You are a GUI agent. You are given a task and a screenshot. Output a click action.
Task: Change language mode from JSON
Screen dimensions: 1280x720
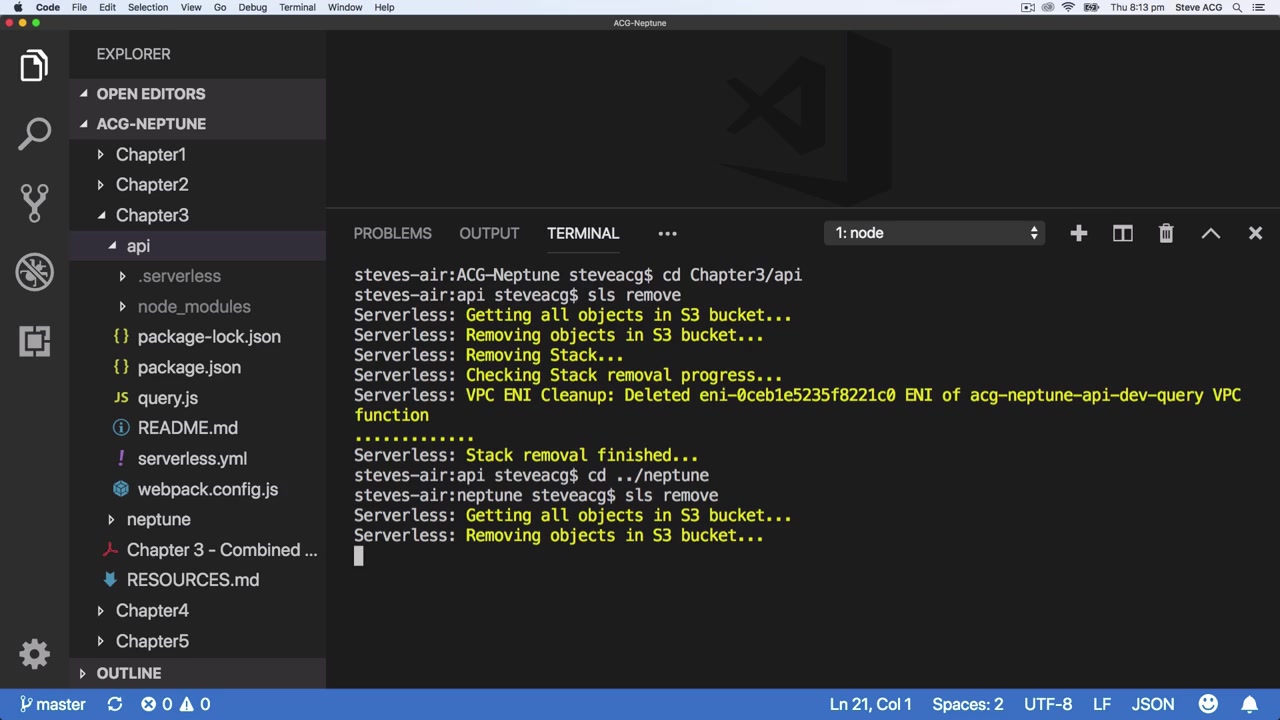pos(1152,704)
